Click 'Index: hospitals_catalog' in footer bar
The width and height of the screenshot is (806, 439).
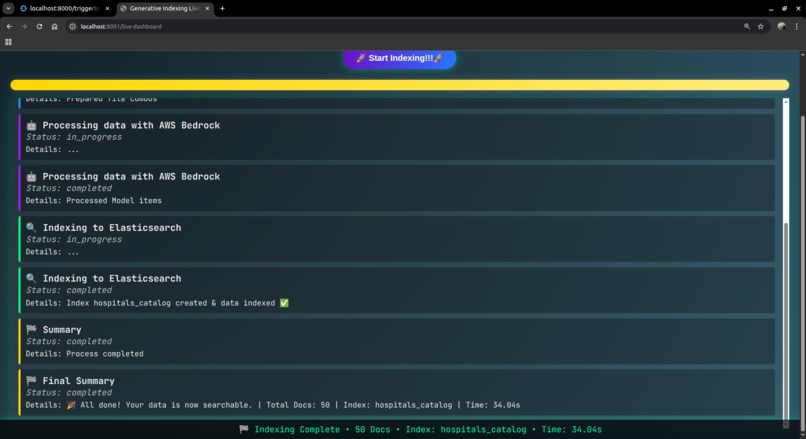(466, 429)
